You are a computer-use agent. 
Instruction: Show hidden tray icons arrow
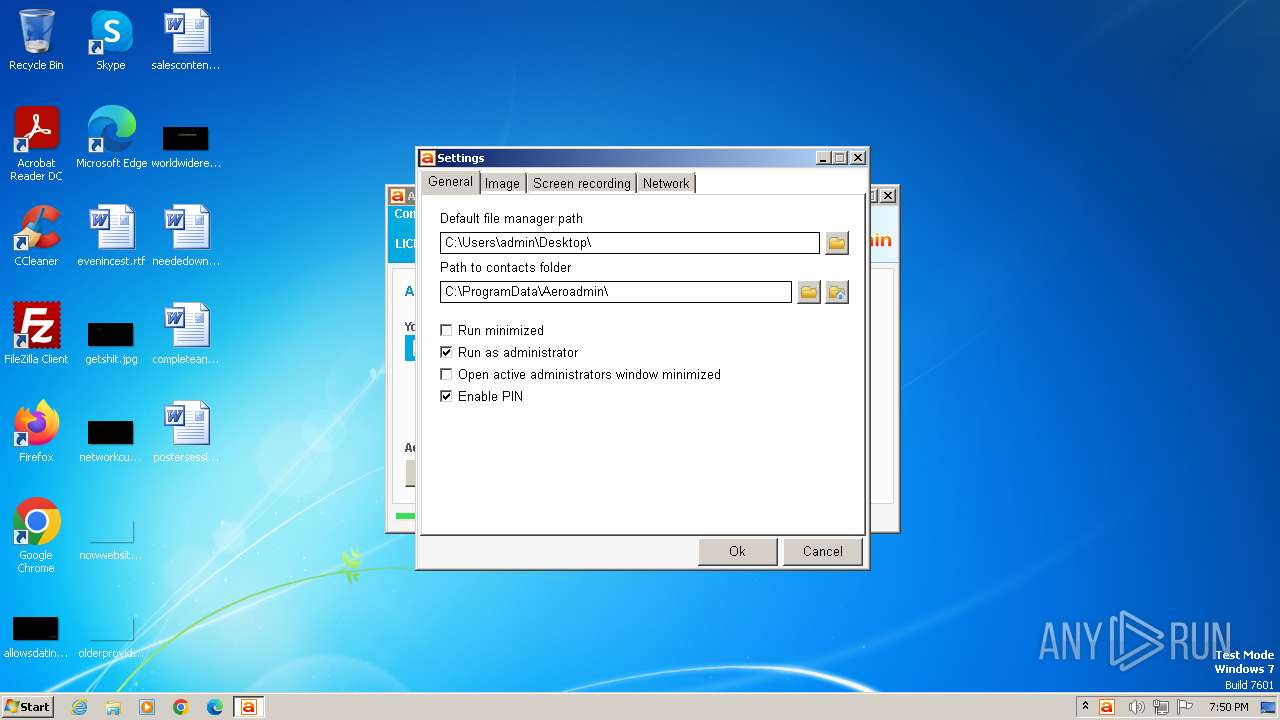tap(1085, 707)
